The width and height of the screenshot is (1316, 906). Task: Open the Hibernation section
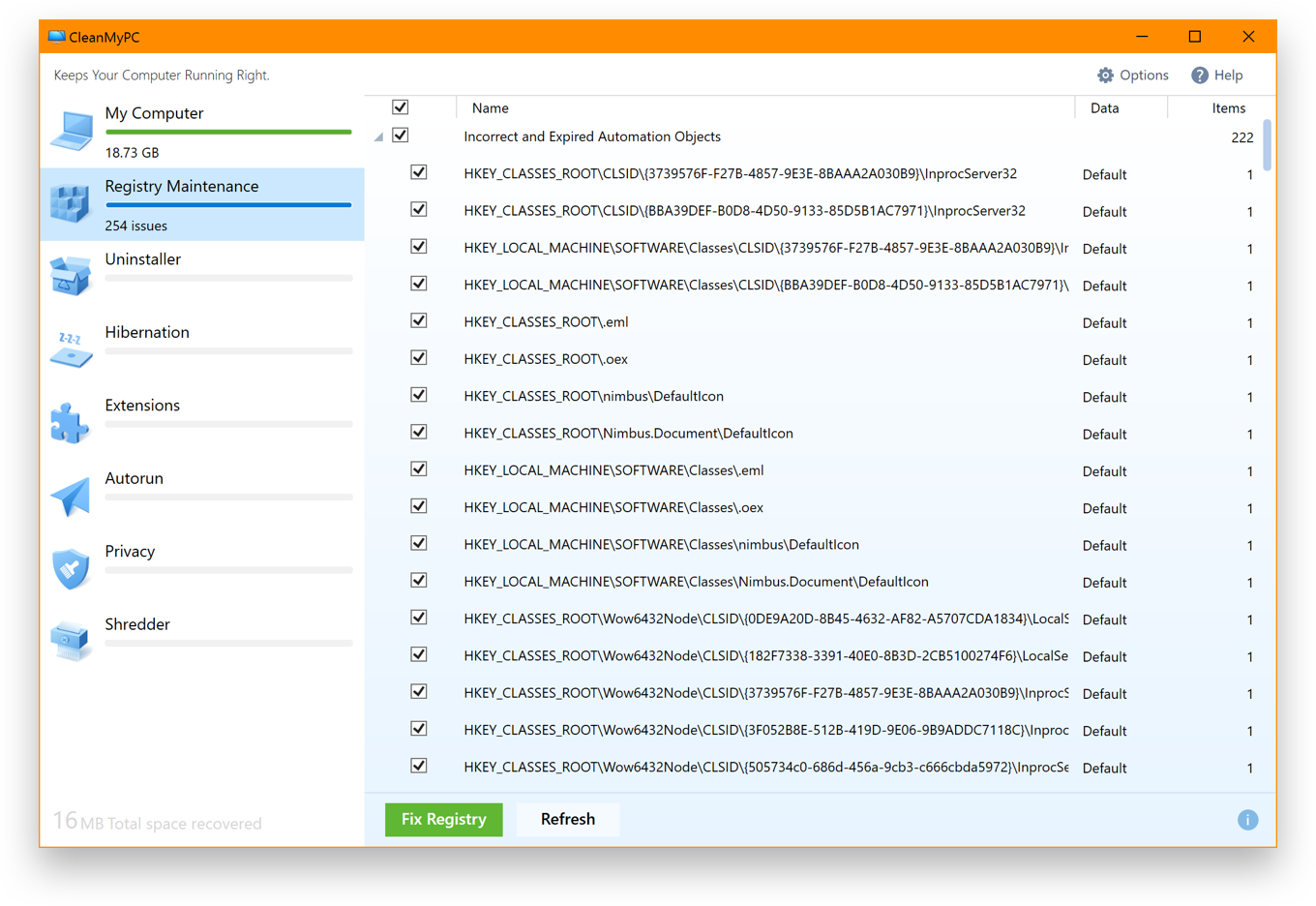point(201,350)
